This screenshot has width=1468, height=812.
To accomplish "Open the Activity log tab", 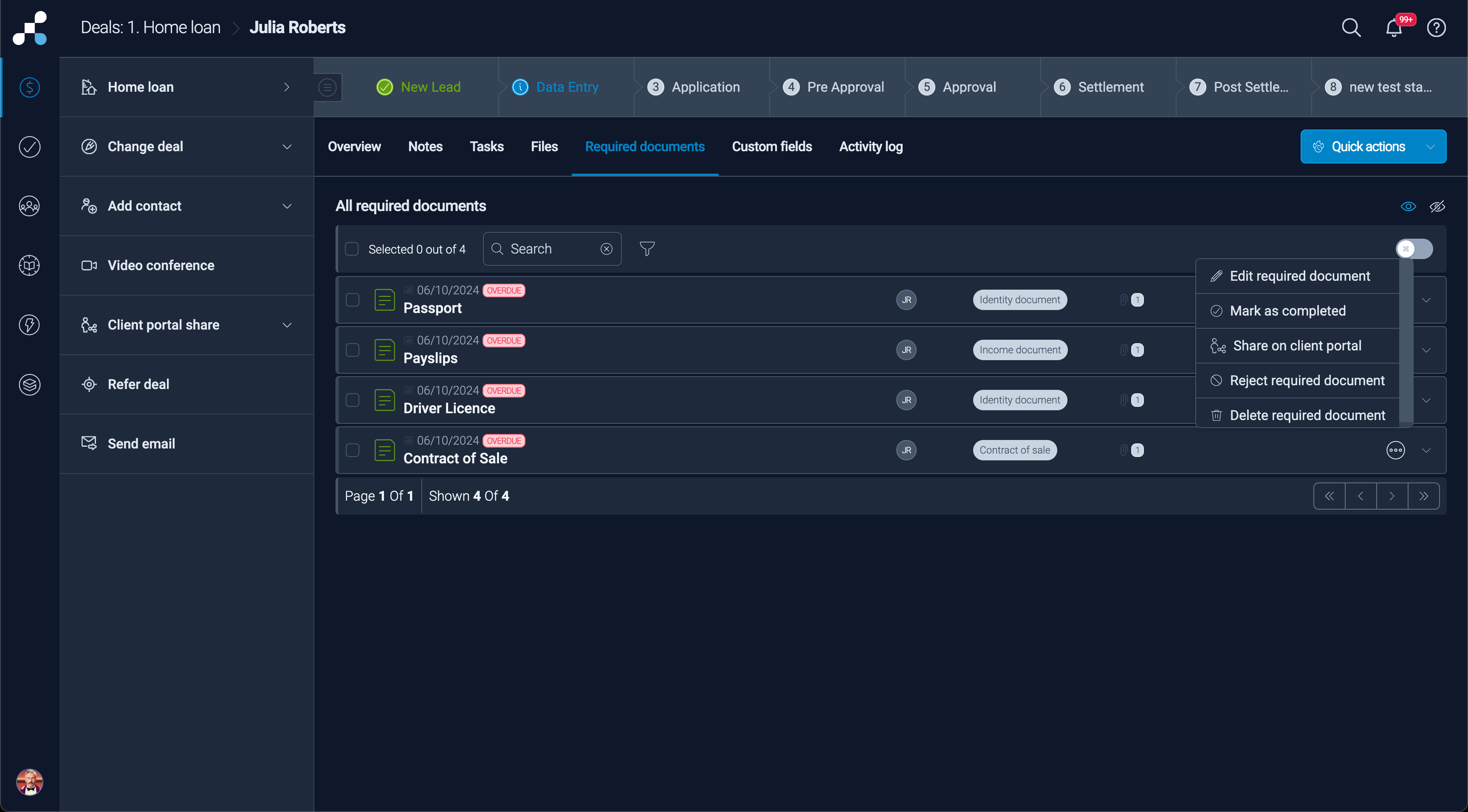I will [x=870, y=147].
